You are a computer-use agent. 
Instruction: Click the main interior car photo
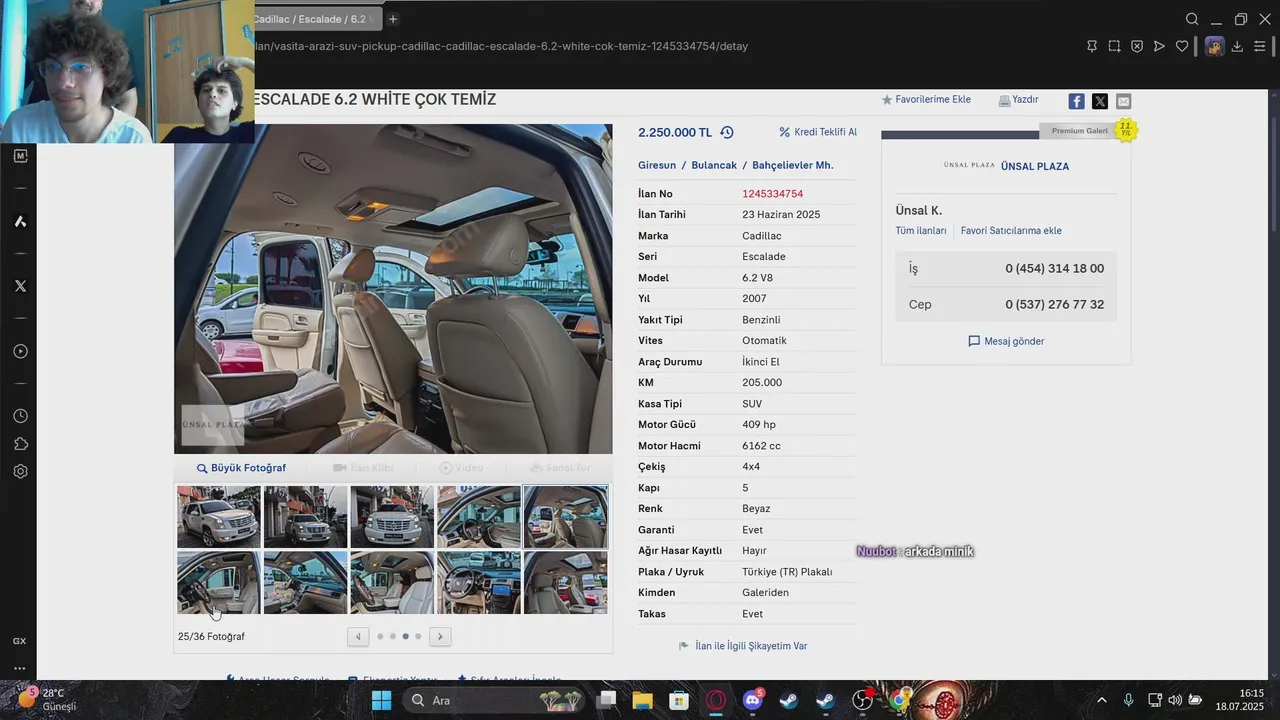393,289
